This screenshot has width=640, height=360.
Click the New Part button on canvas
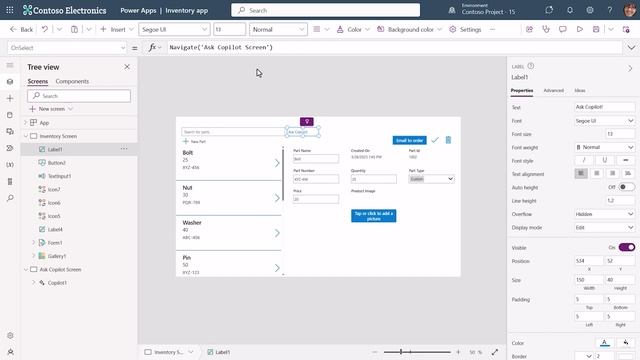(x=194, y=141)
